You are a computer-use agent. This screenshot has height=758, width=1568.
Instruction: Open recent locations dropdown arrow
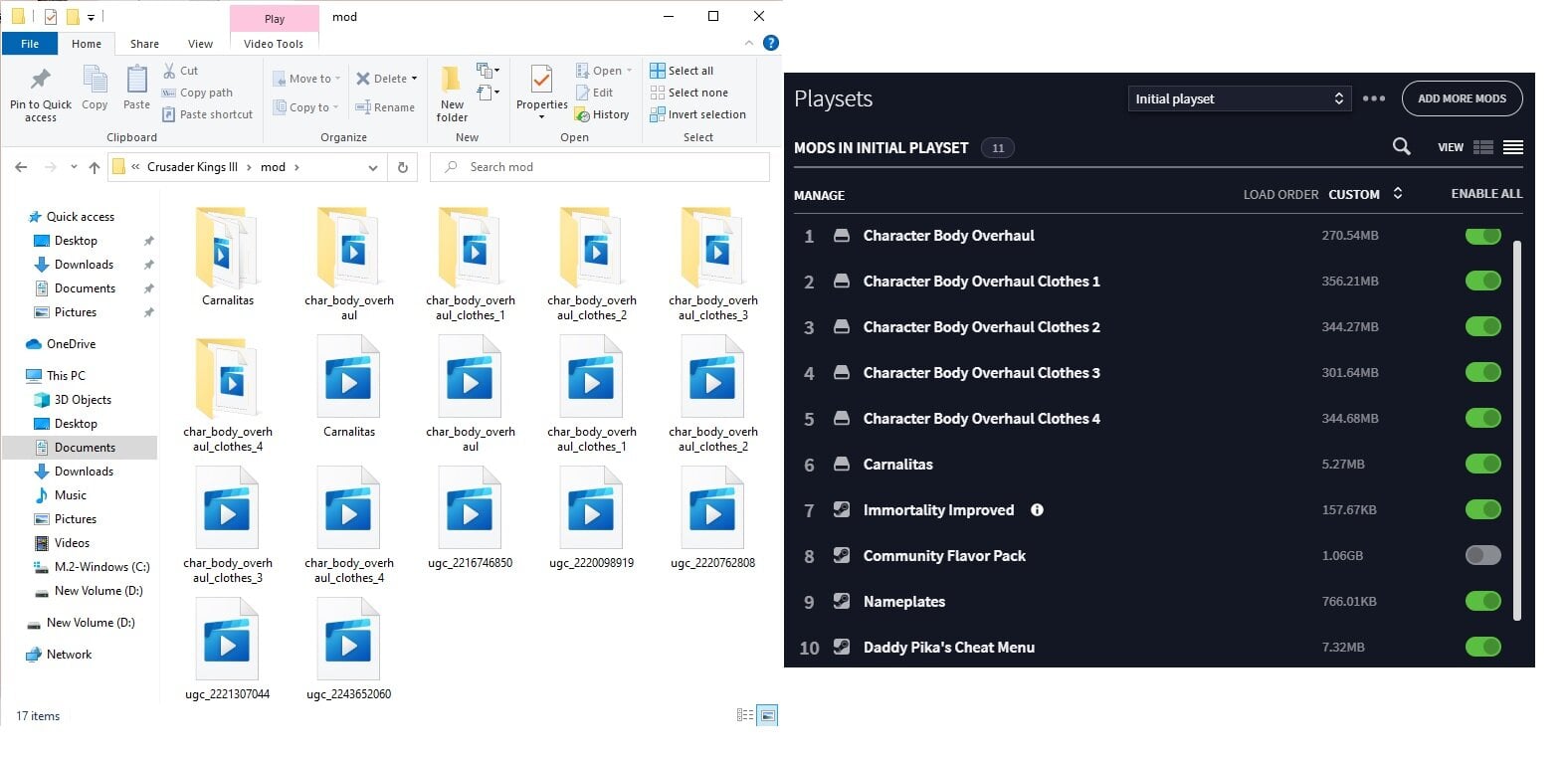[74, 167]
